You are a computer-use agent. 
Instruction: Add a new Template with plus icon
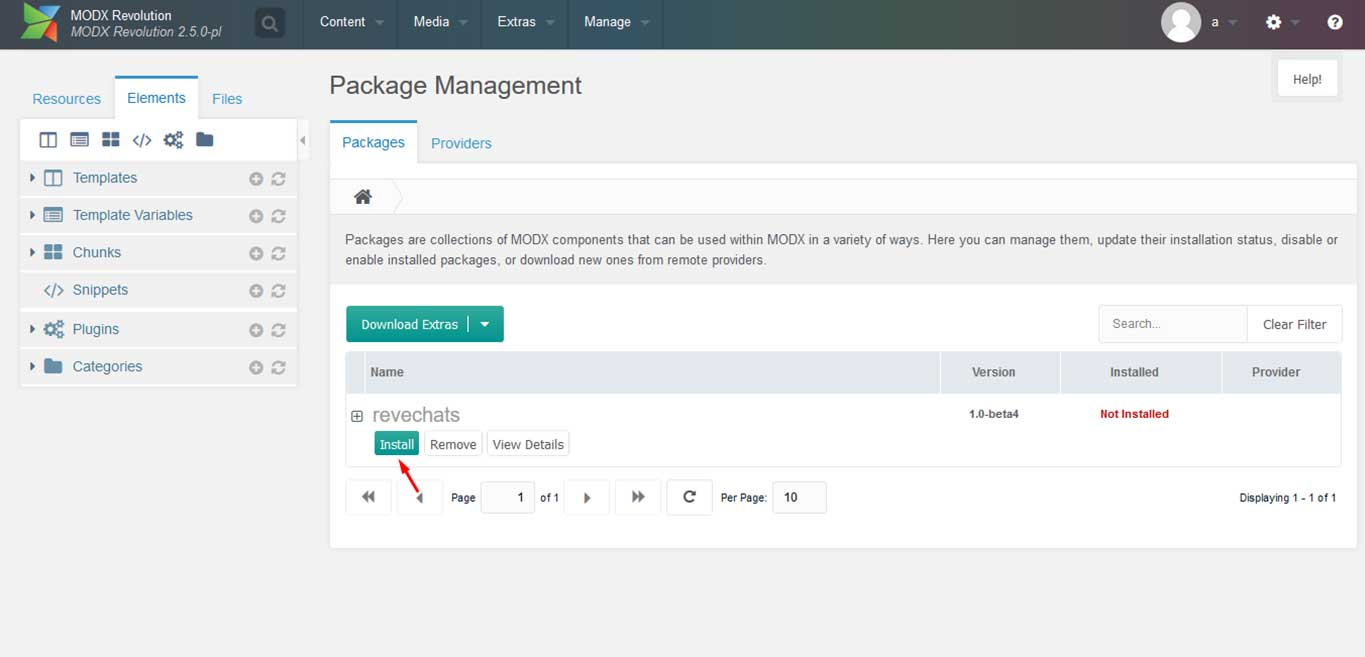(256, 179)
